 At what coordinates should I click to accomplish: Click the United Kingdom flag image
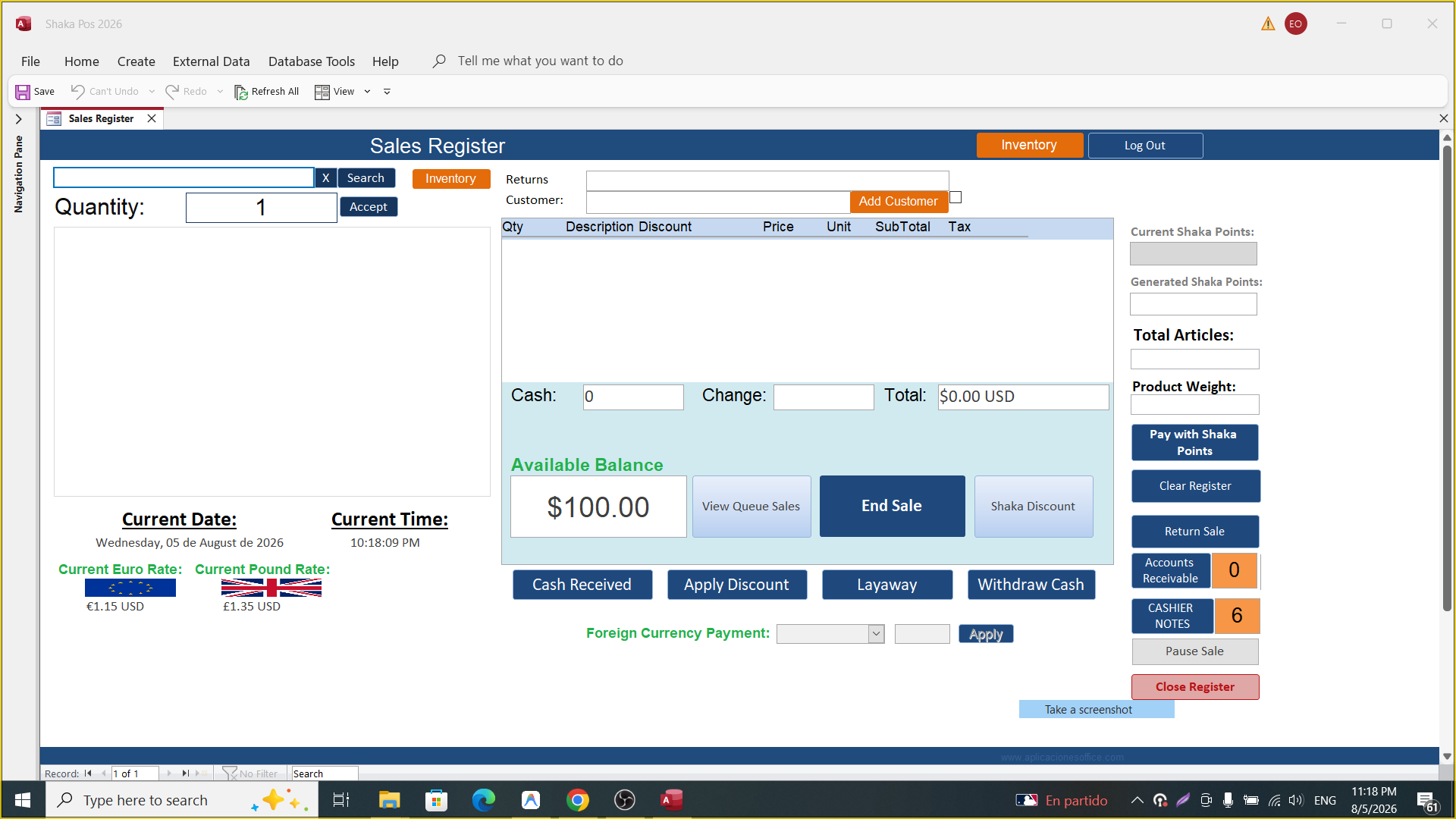271,588
